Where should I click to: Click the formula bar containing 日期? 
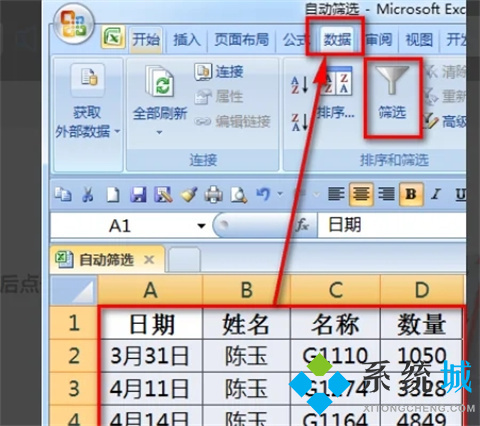[392, 225]
